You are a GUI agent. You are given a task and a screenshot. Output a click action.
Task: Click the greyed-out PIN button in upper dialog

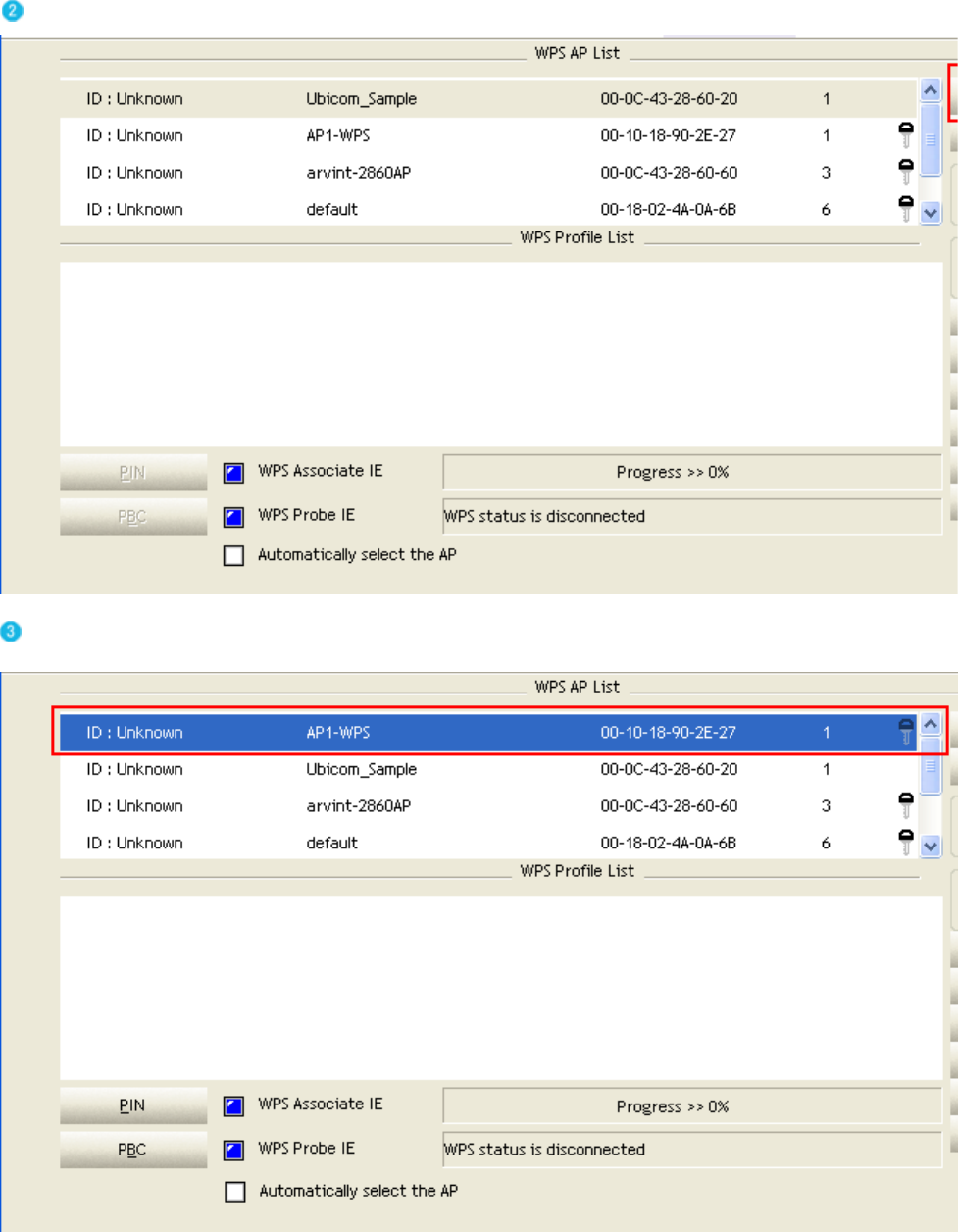pyautogui.click(x=133, y=472)
